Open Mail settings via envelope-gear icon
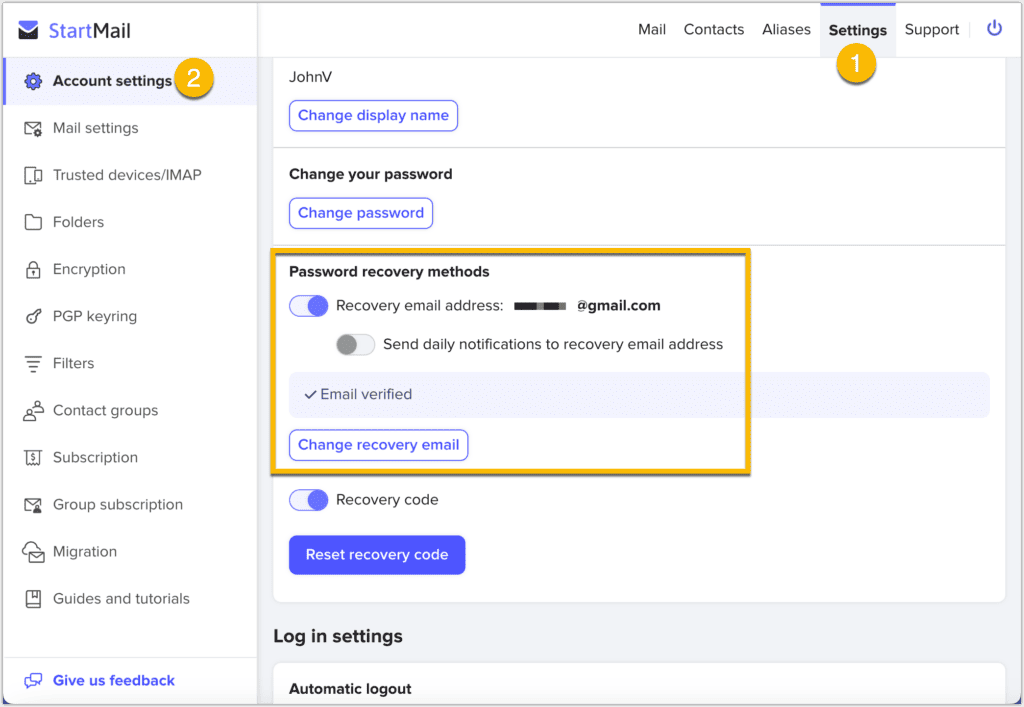The width and height of the screenshot is (1024, 707). 33,128
